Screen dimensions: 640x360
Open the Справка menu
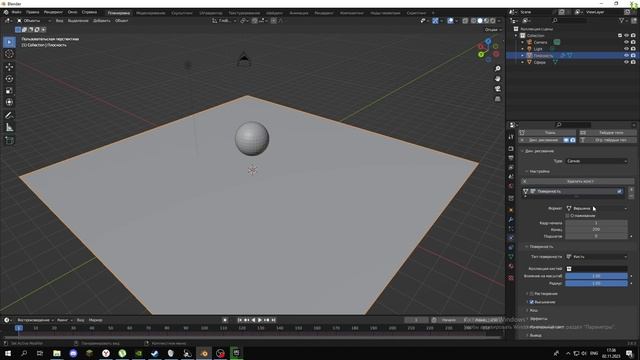(89, 12)
